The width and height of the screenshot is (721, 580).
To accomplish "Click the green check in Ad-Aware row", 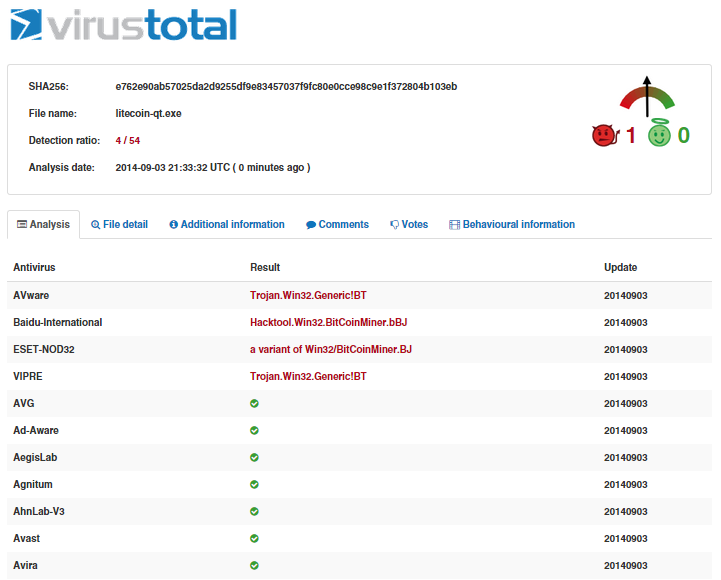I will coord(254,431).
